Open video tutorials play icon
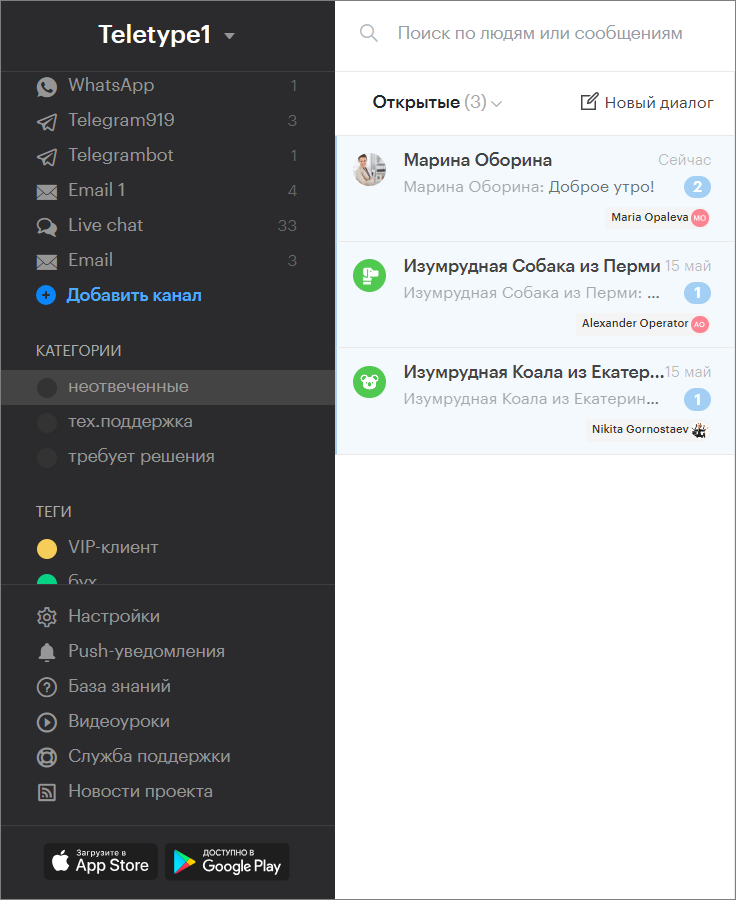Image resolution: width=736 pixels, height=900 pixels. click(47, 722)
